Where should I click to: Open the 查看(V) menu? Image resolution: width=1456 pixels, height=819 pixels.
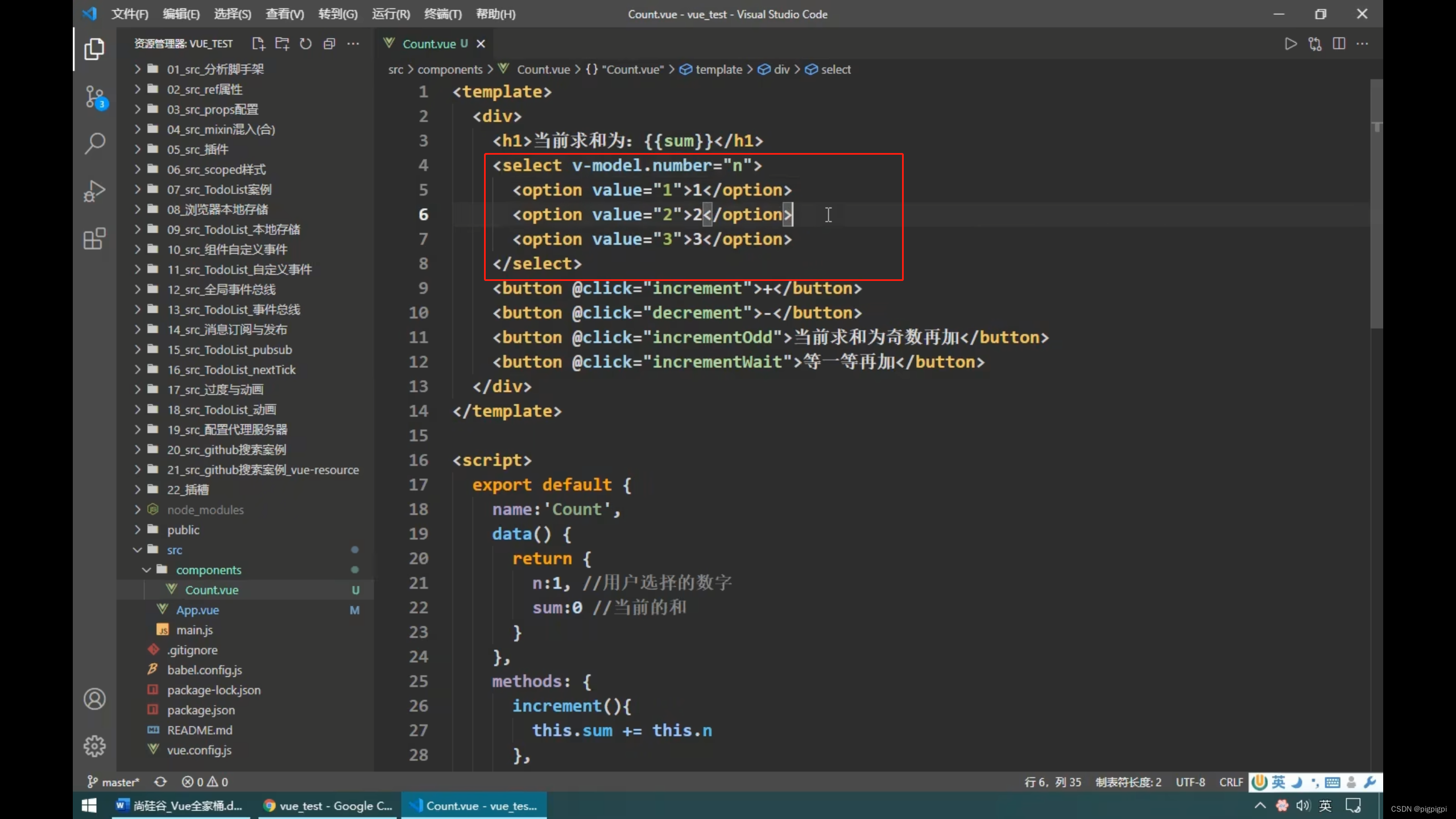pos(285,14)
